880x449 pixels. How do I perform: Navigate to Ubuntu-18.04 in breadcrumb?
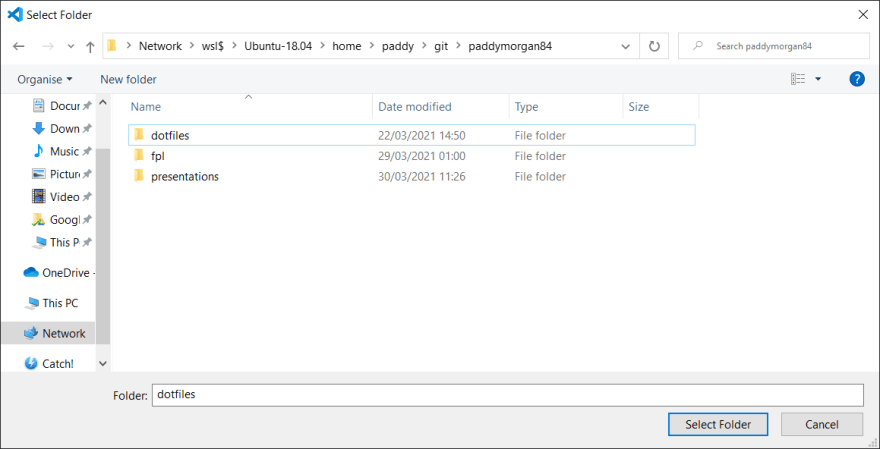278,47
